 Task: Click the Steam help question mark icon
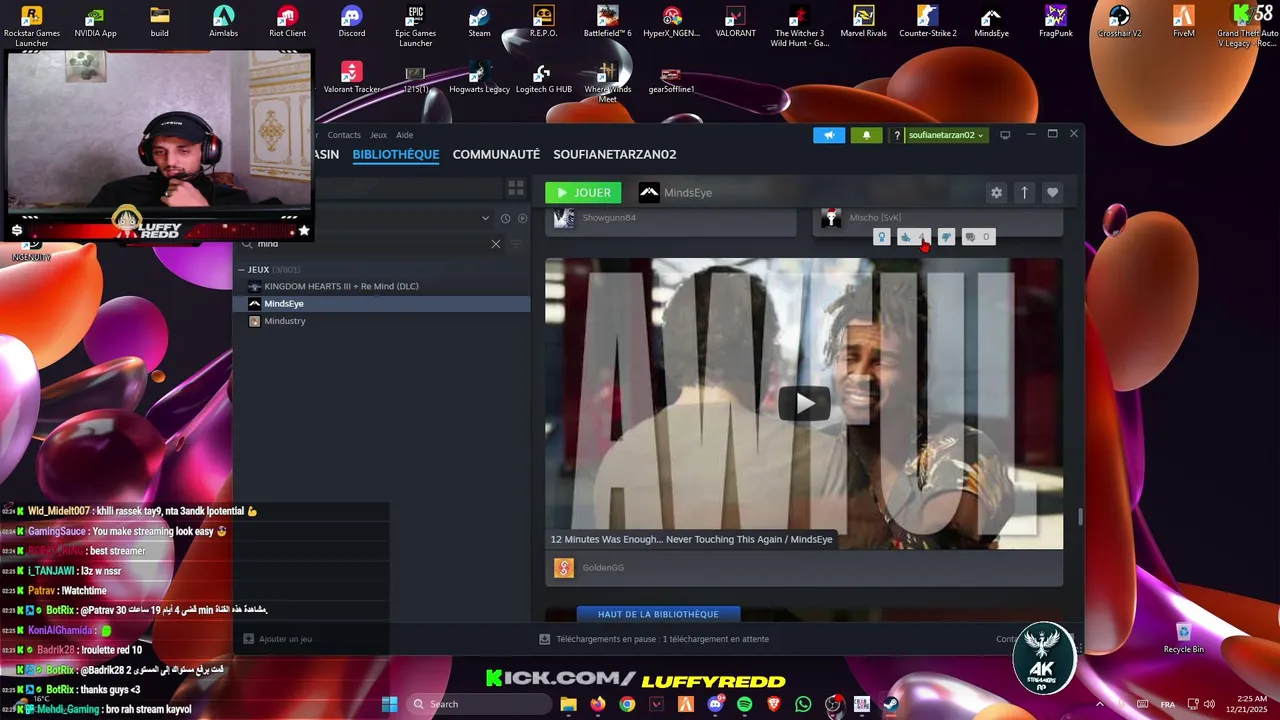897,135
